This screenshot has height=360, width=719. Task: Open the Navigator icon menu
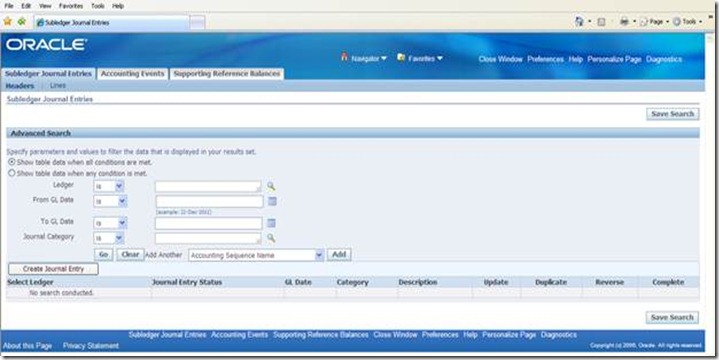(344, 58)
